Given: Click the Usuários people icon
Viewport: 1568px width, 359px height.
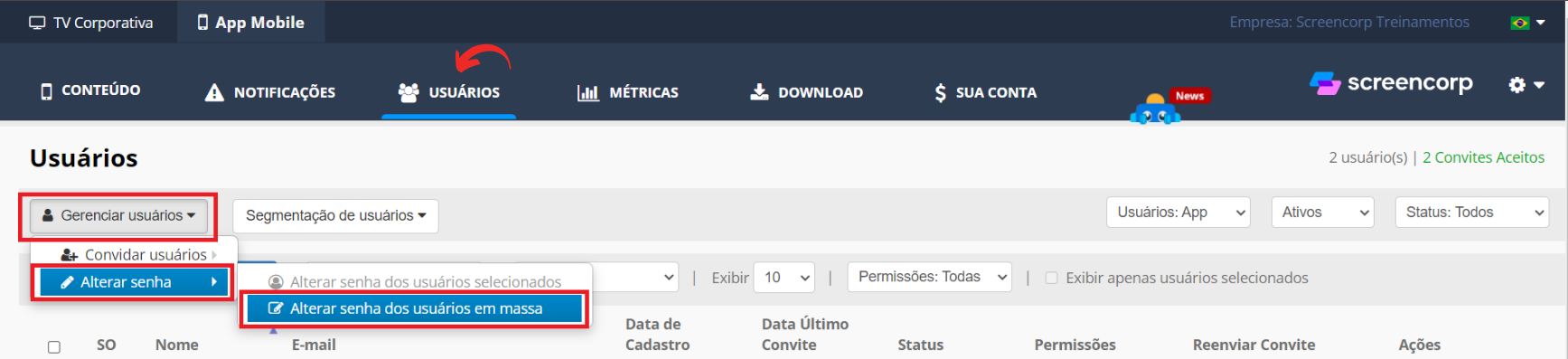Looking at the screenshot, I should [x=408, y=92].
